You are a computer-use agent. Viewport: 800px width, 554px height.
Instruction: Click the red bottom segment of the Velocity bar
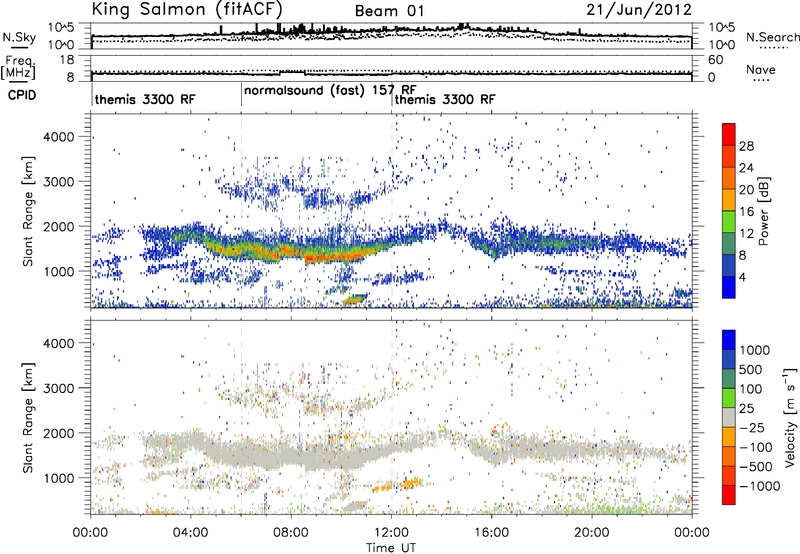[729, 495]
